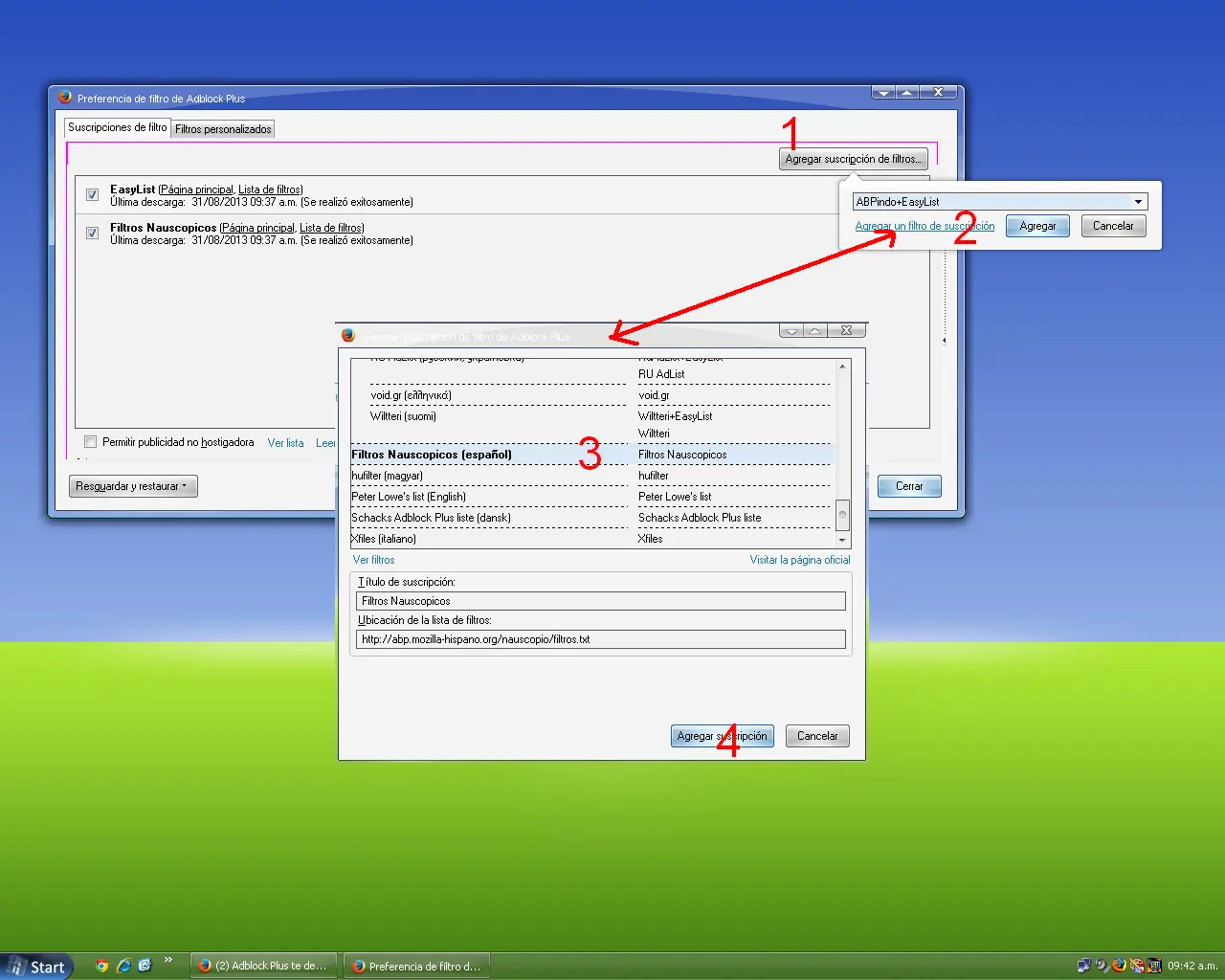Click the network connection tray icon
Screen dimensions: 1225x980
click(1083, 966)
